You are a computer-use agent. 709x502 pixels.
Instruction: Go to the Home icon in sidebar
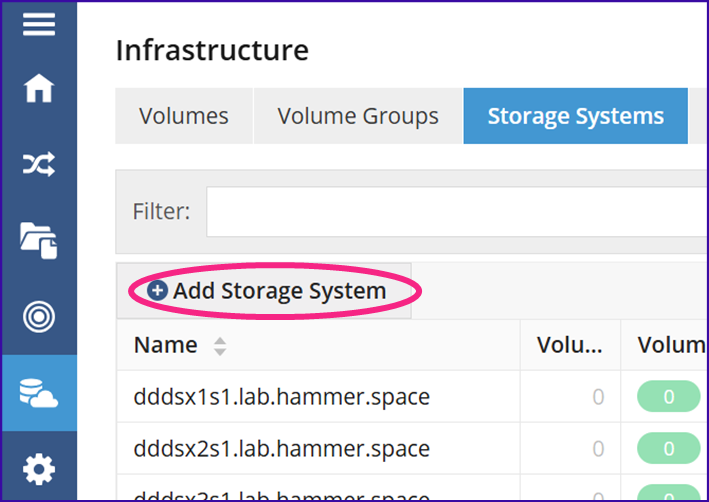[39, 88]
